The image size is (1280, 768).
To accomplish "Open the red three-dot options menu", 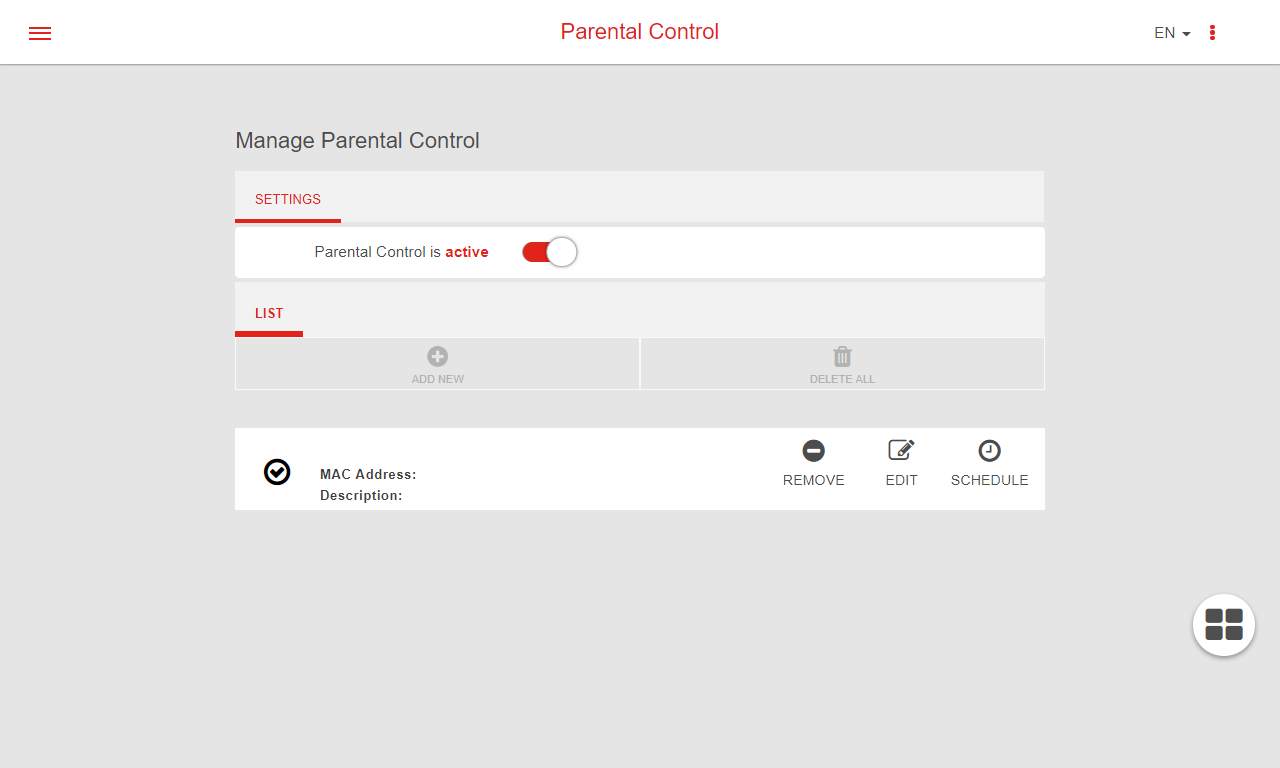I will (1212, 33).
